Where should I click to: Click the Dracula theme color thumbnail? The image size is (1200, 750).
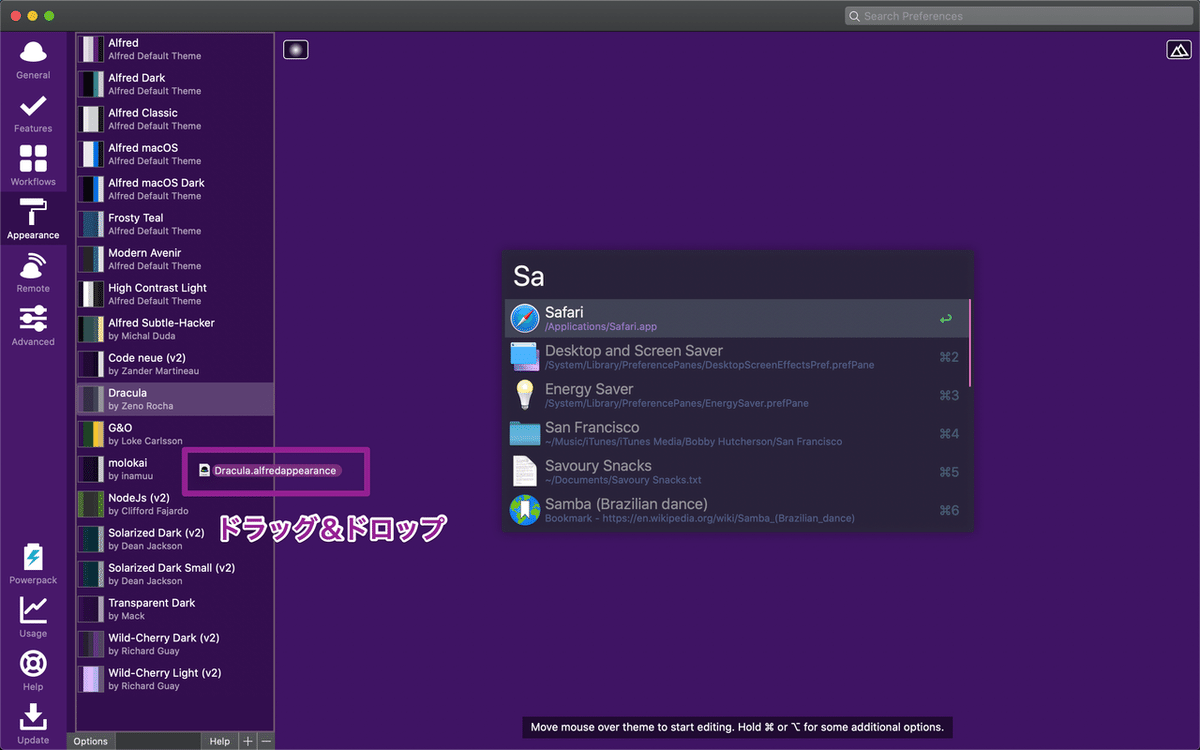91,399
